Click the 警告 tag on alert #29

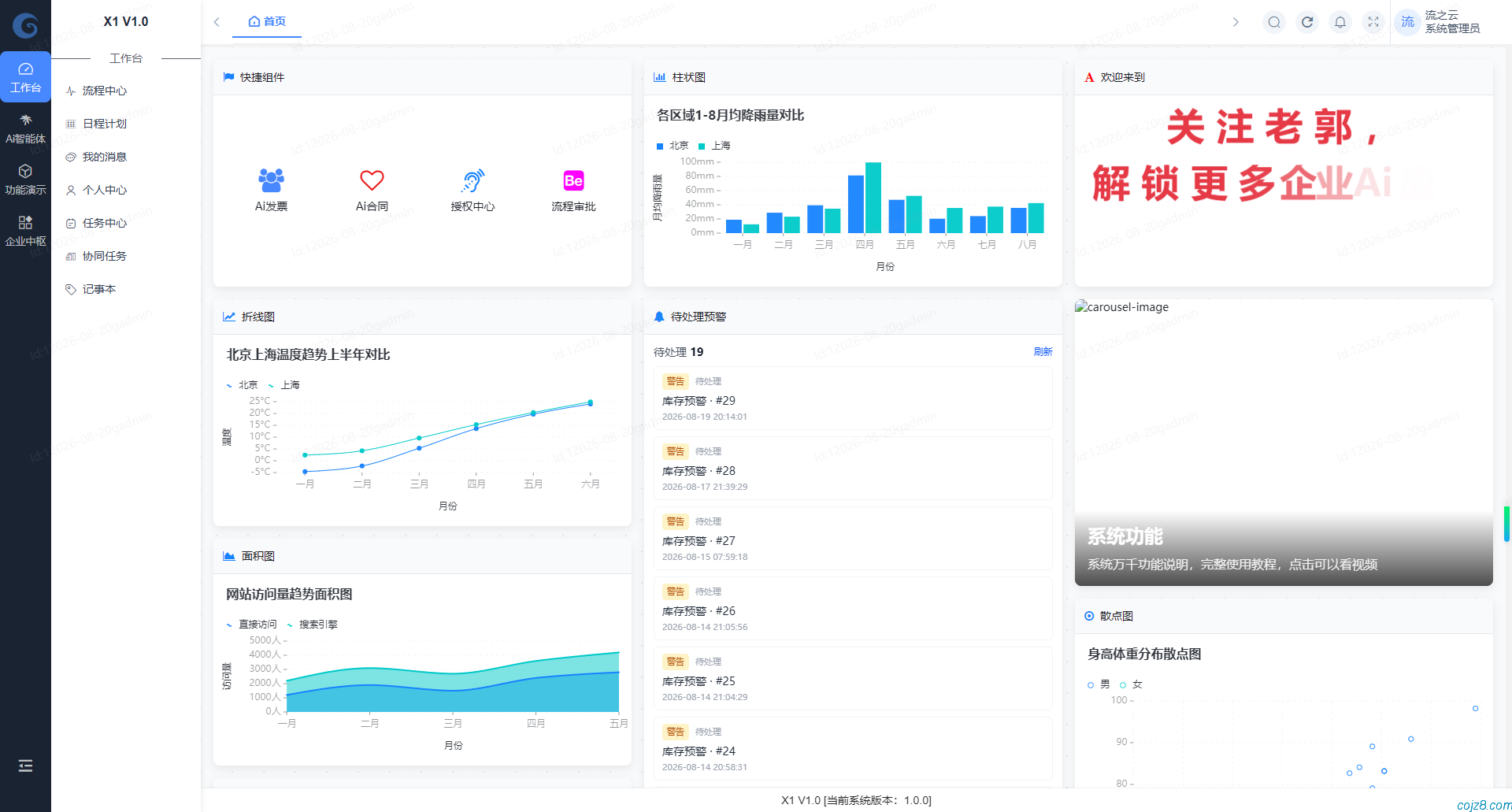(676, 381)
